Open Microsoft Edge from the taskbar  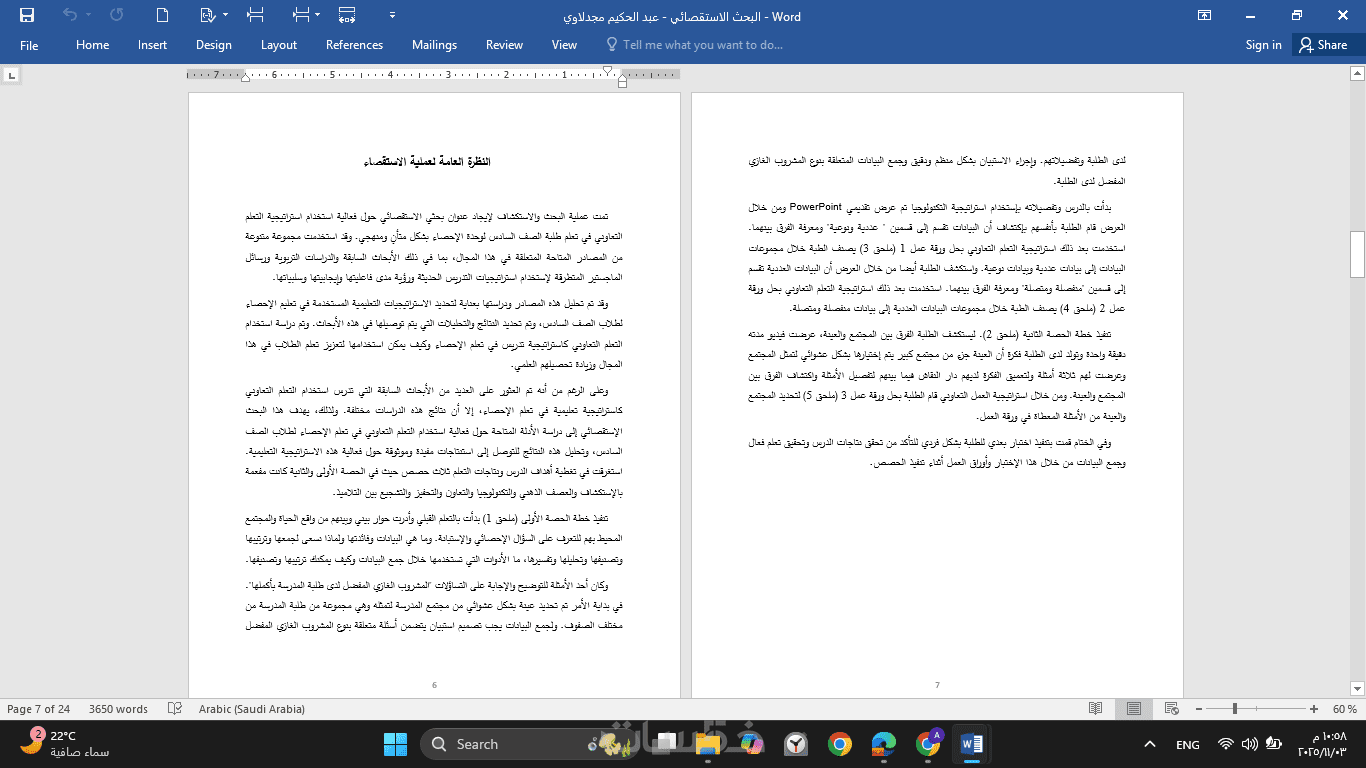pos(884,744)
